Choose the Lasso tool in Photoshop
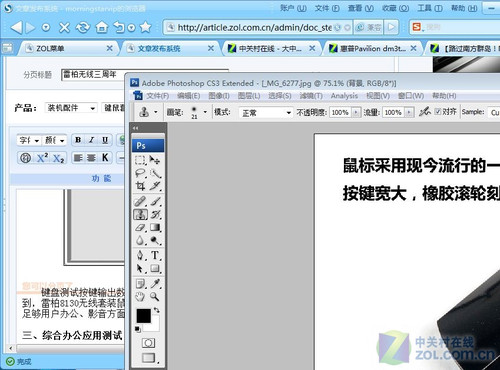 [x=140, y=173]
